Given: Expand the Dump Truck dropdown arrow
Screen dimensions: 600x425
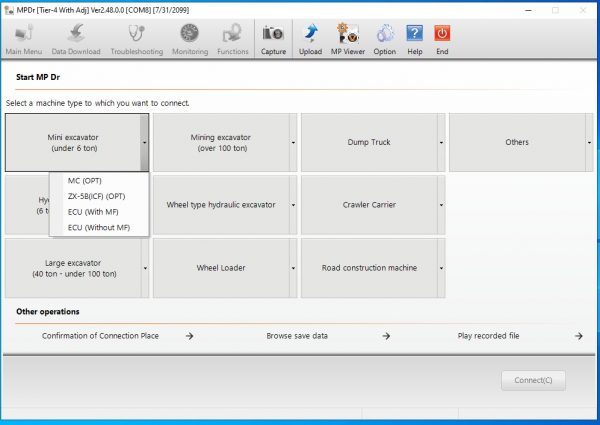Looking at the screenshot, I should click(x=441, y=142).
